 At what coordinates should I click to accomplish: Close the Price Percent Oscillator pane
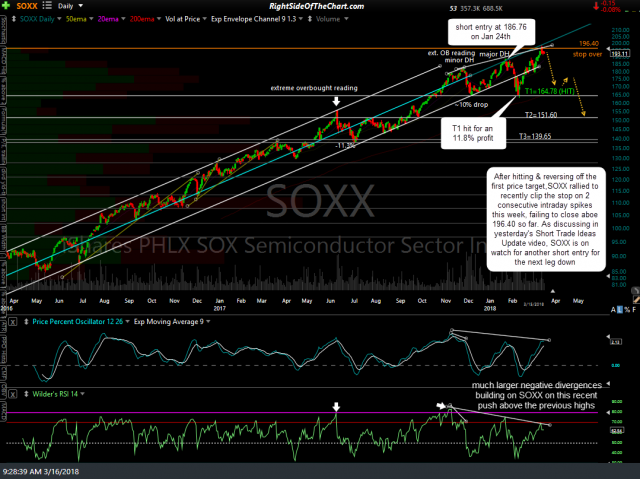pos(13,322)
